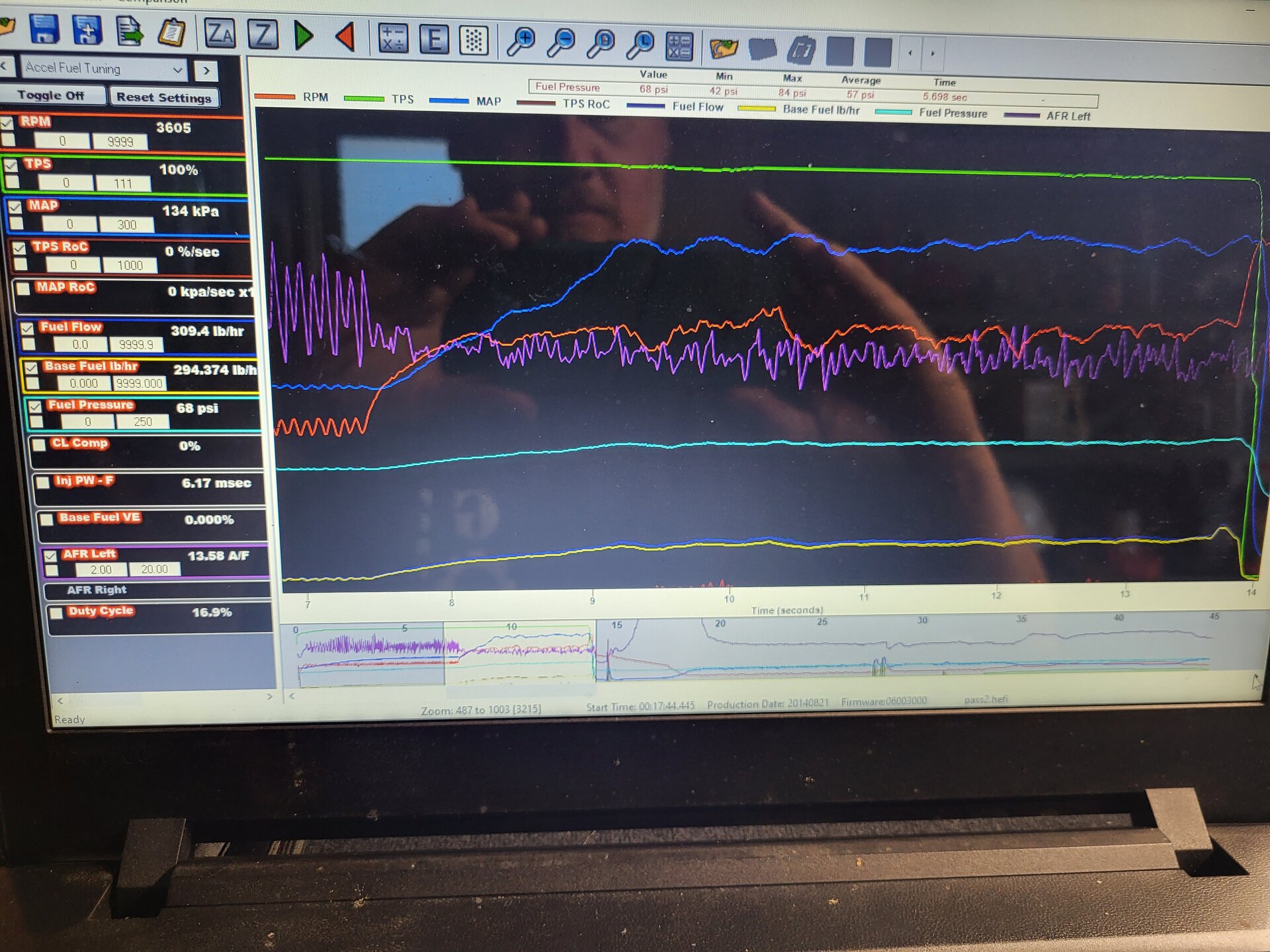The width and height of the screenshot is (1270, 952).
Task: Click the open folder with arrow icon
Action: tap(724, 48)
